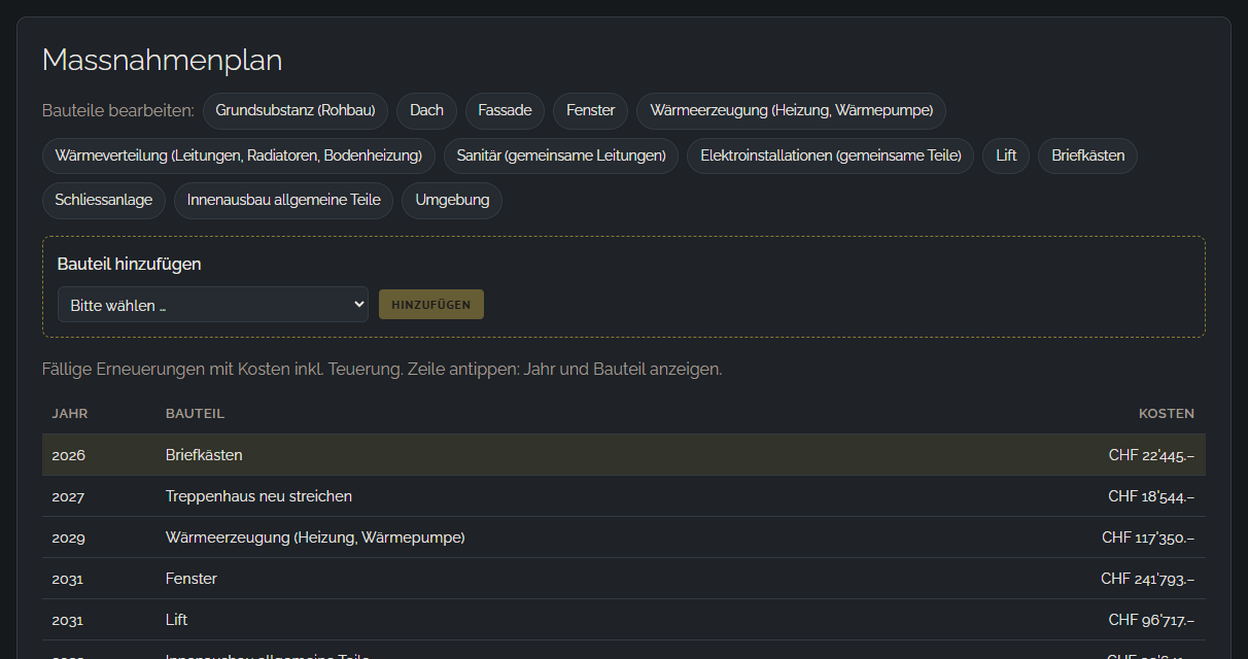
Task: Click the Wärmeerzeugung table row for 2029
Action: (624, 537)
